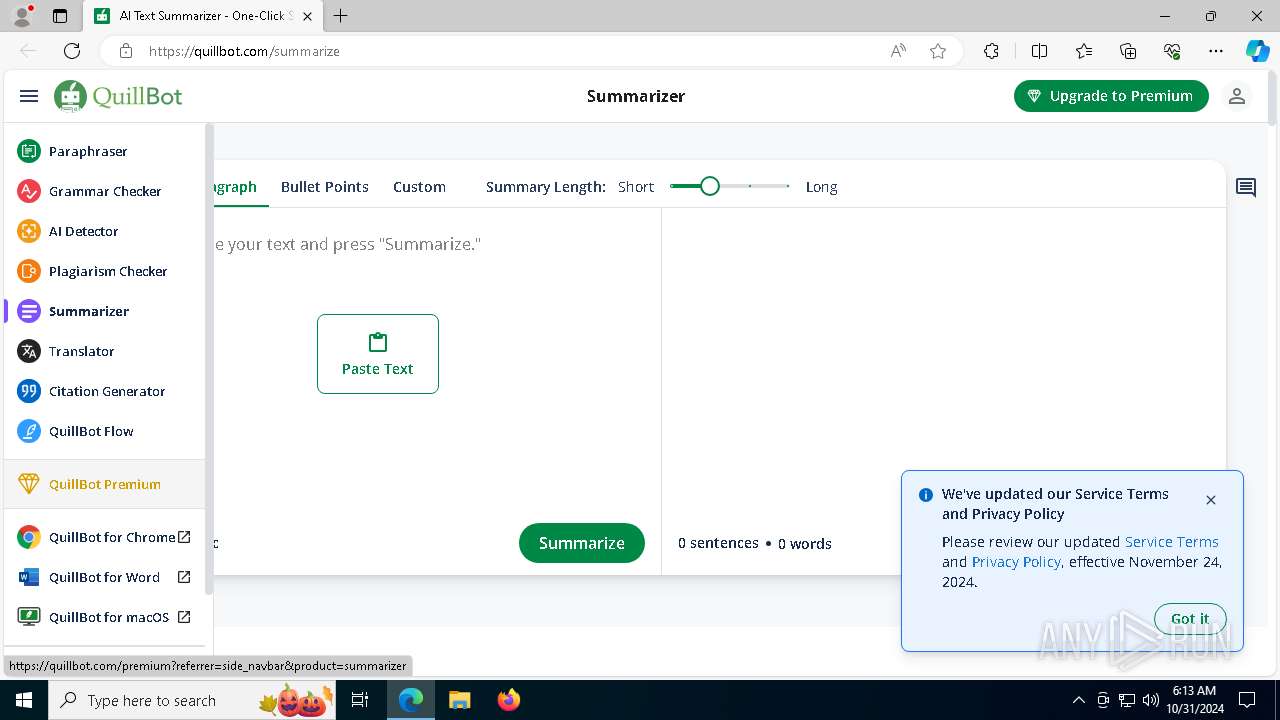Open the Translator icon
The width and height of the screenshot is (1280, 720).
pos(29,351)
